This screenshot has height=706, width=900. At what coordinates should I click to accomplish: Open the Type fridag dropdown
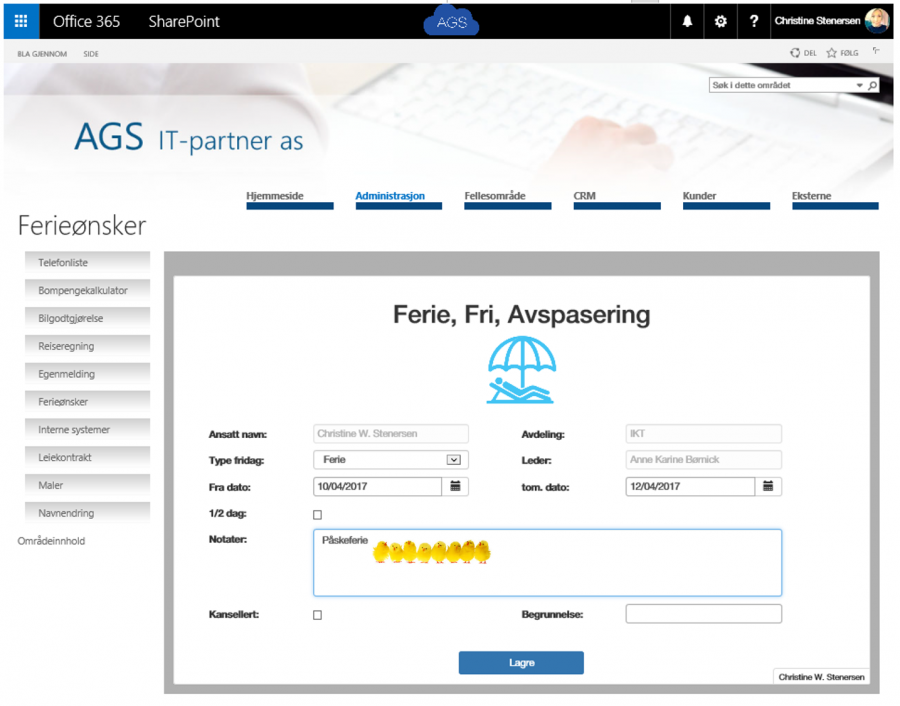(391, 460)
